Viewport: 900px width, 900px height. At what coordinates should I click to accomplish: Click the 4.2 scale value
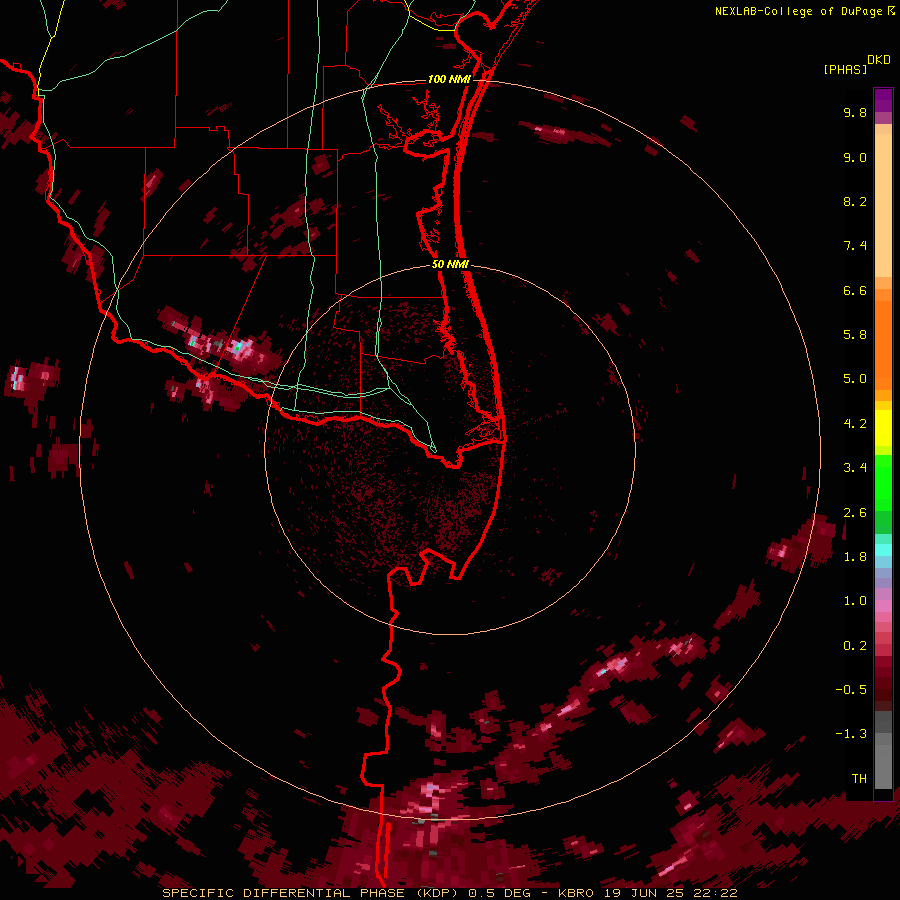[855, 424]
